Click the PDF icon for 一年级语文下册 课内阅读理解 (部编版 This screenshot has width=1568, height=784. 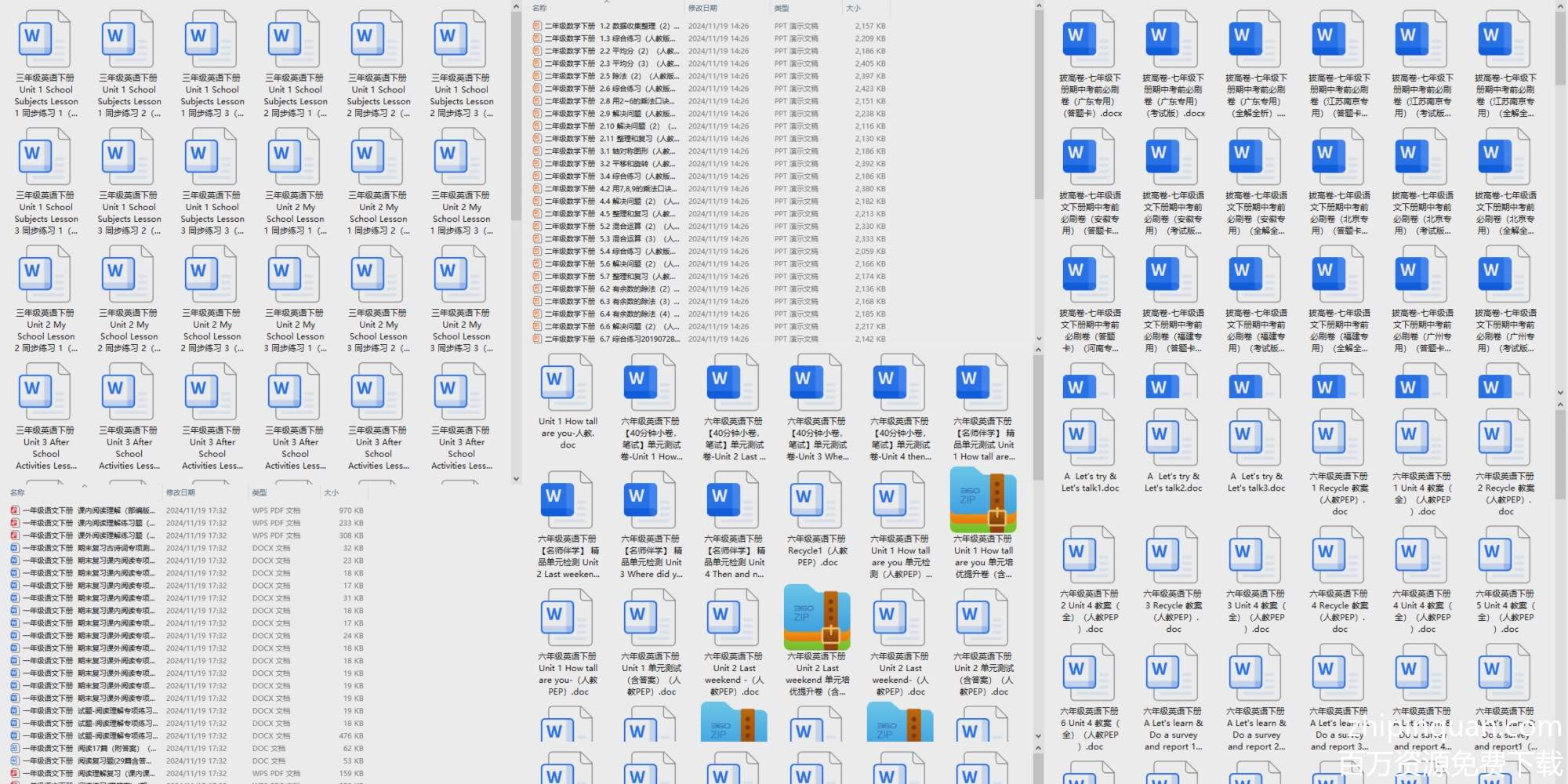15,510
